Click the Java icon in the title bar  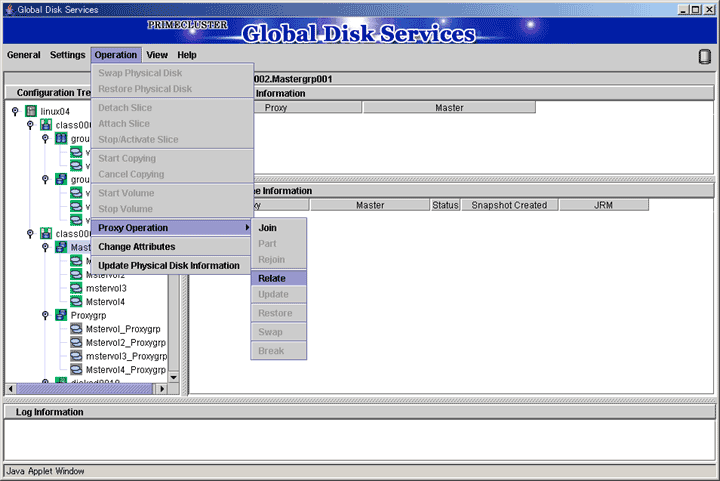pyautogui.click(x=10, y=9)
